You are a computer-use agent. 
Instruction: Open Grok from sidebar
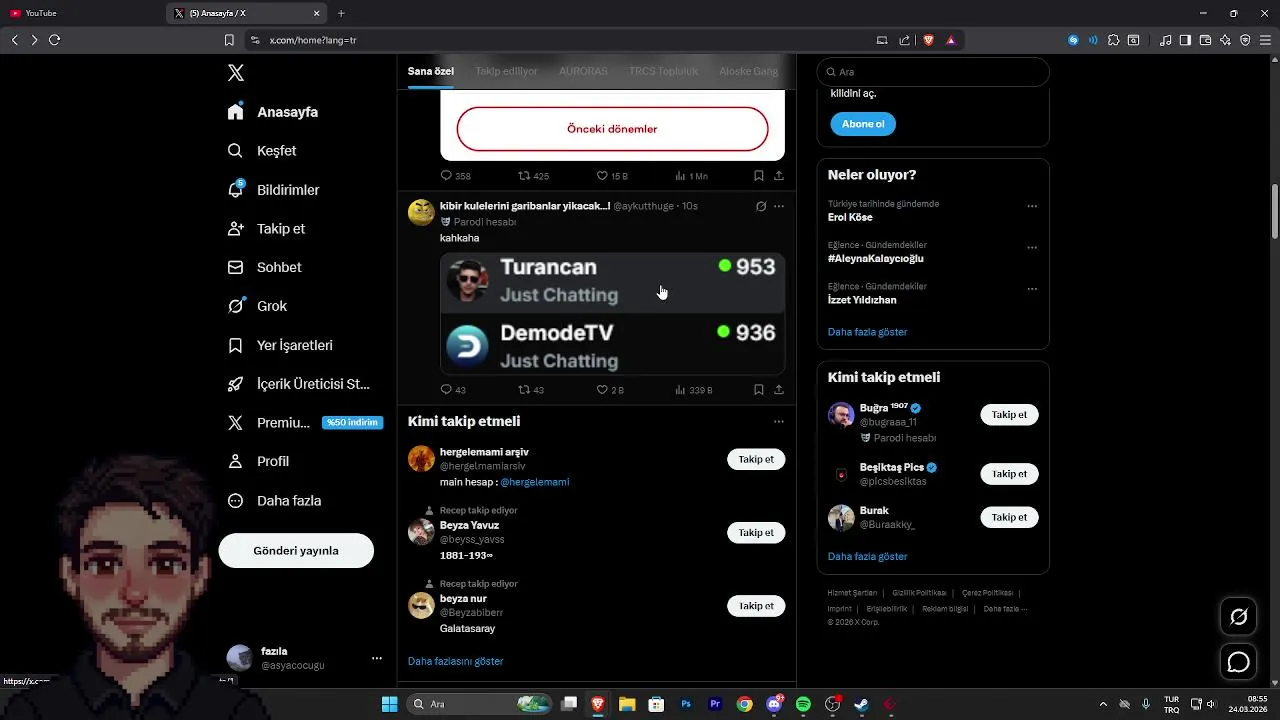257,306
